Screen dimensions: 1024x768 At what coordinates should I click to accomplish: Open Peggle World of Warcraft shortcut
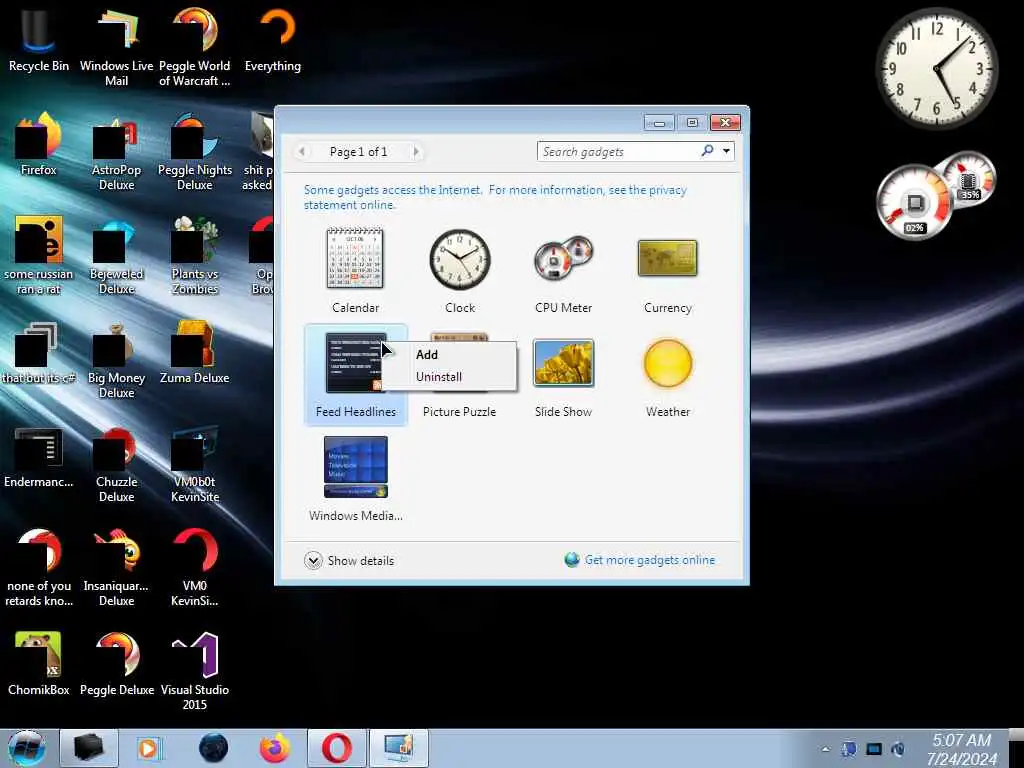pos(195,47)
